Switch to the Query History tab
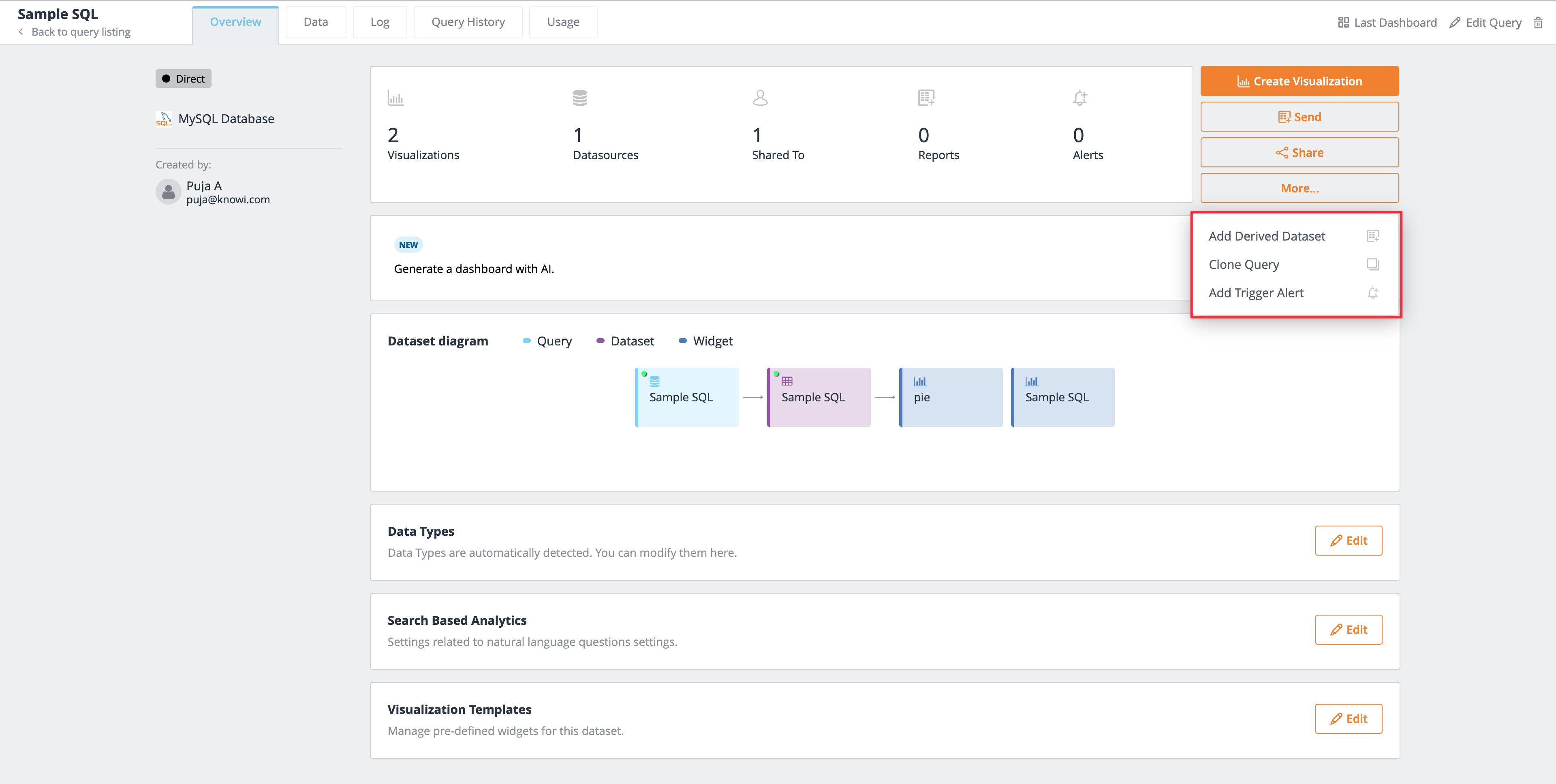Image resolution: width=1556 pixels, height=784 pixels. (x=468, y=22)
